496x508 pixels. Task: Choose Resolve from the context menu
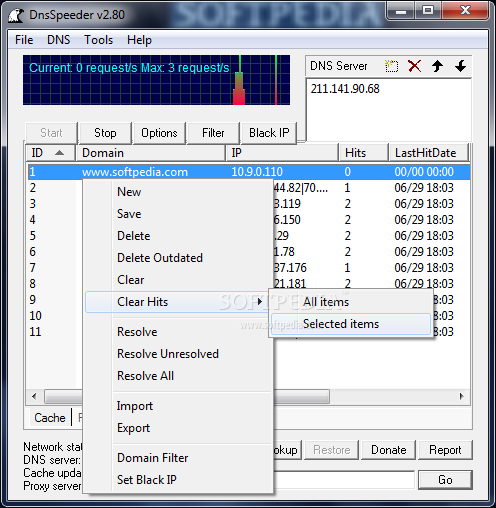point(137,332)
